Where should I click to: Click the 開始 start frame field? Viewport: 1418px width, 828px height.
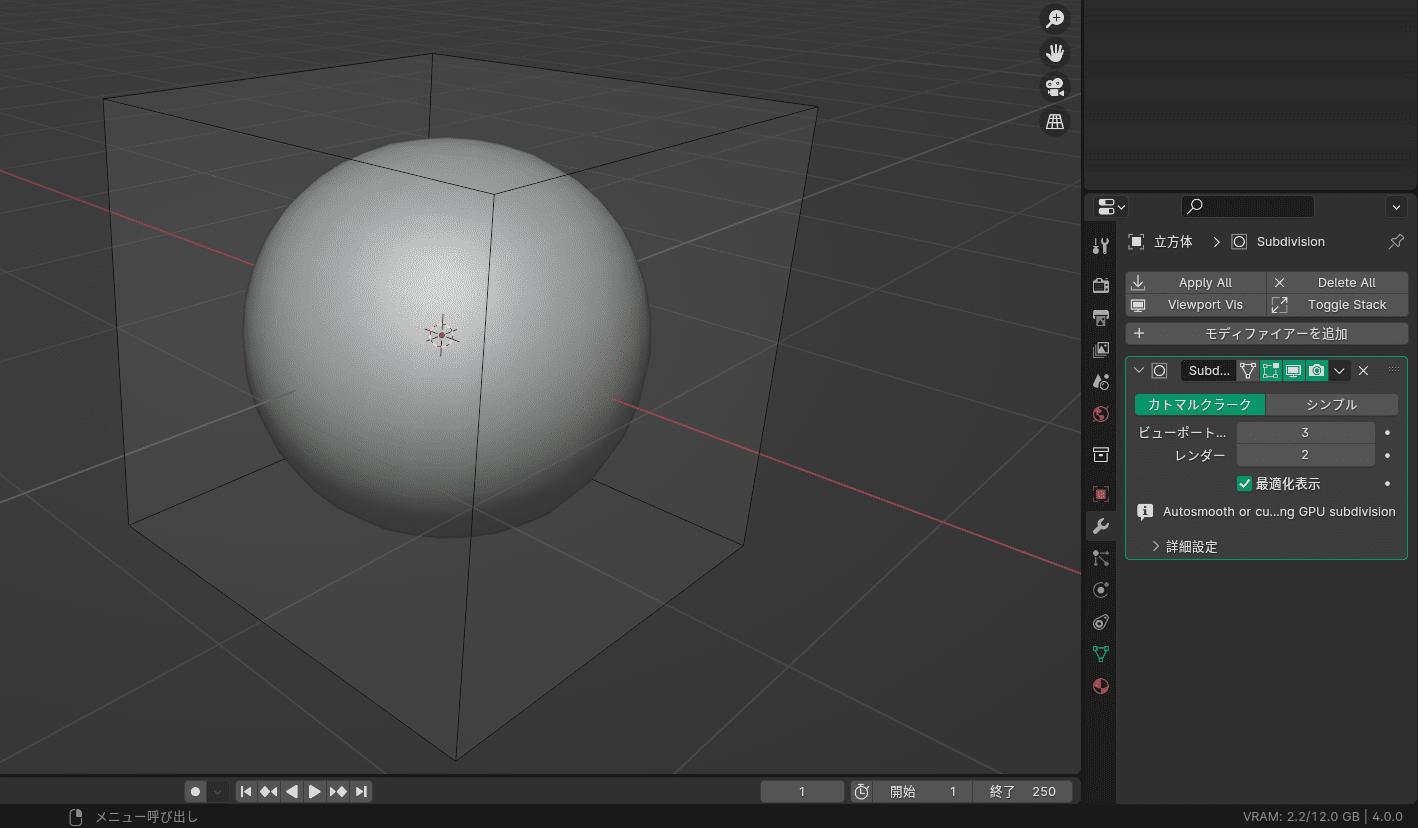click(923, 792)
